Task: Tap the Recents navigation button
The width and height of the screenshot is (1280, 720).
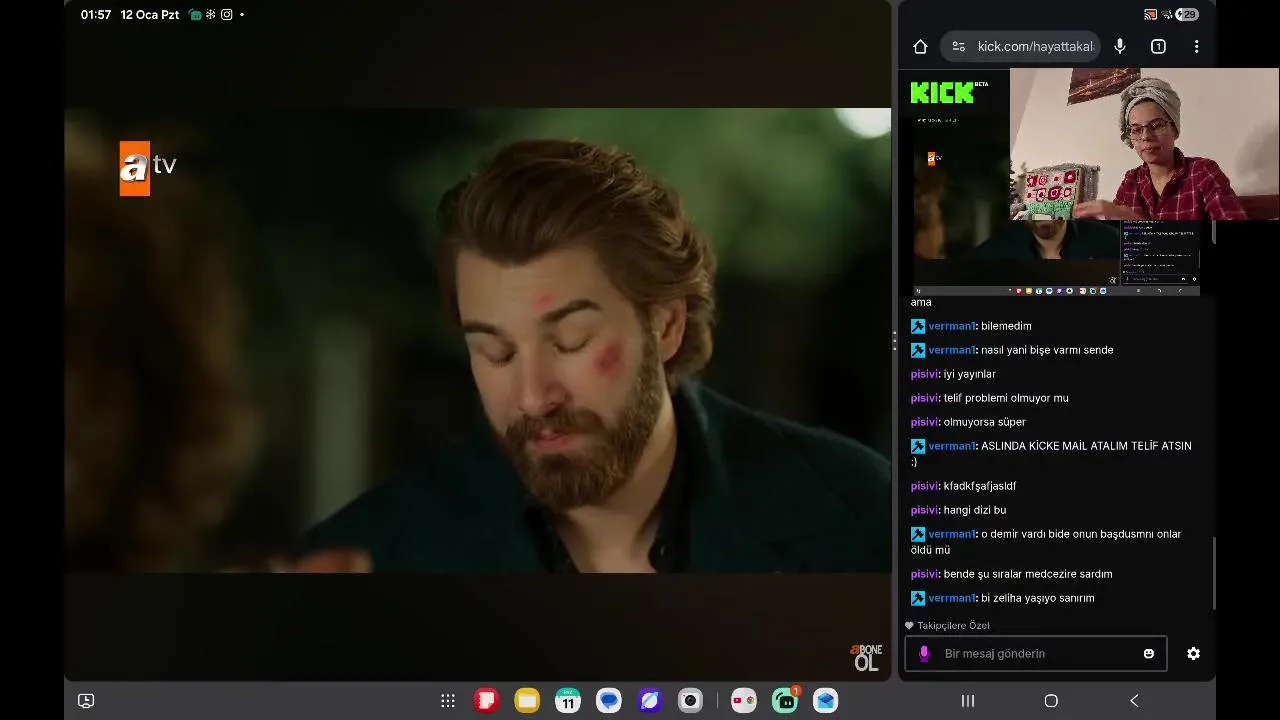Action: pyautogui.click(x=968, y=701)
